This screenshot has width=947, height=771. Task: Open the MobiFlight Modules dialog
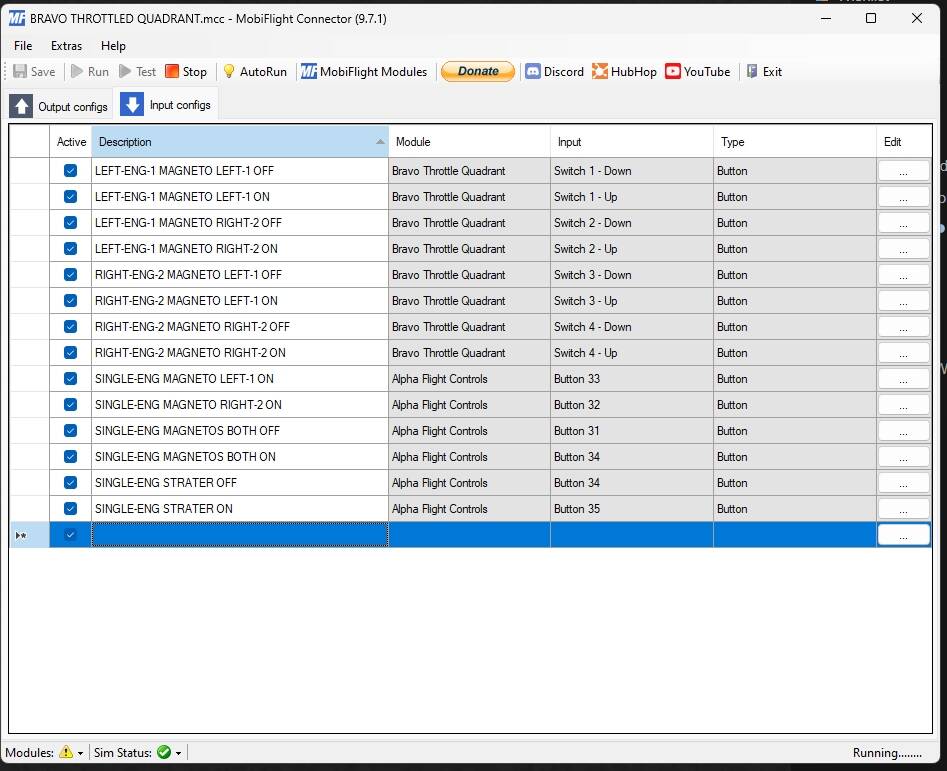pyautogui.click(x=364, y=71)
